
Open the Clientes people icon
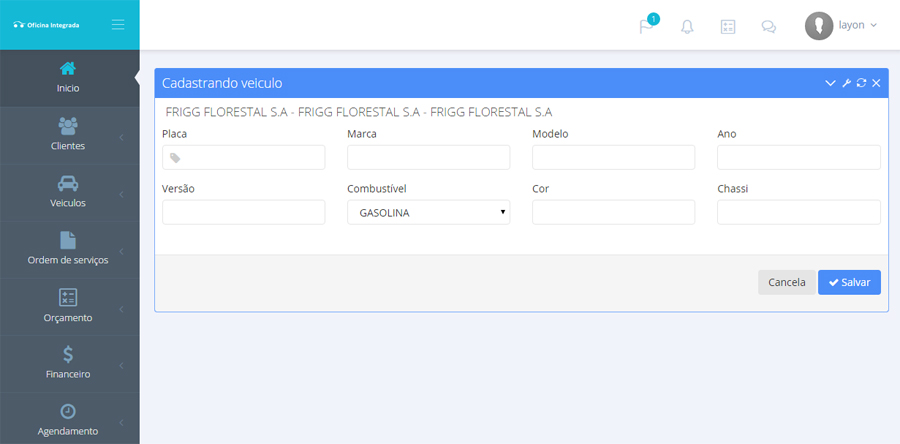pos(68,126)
